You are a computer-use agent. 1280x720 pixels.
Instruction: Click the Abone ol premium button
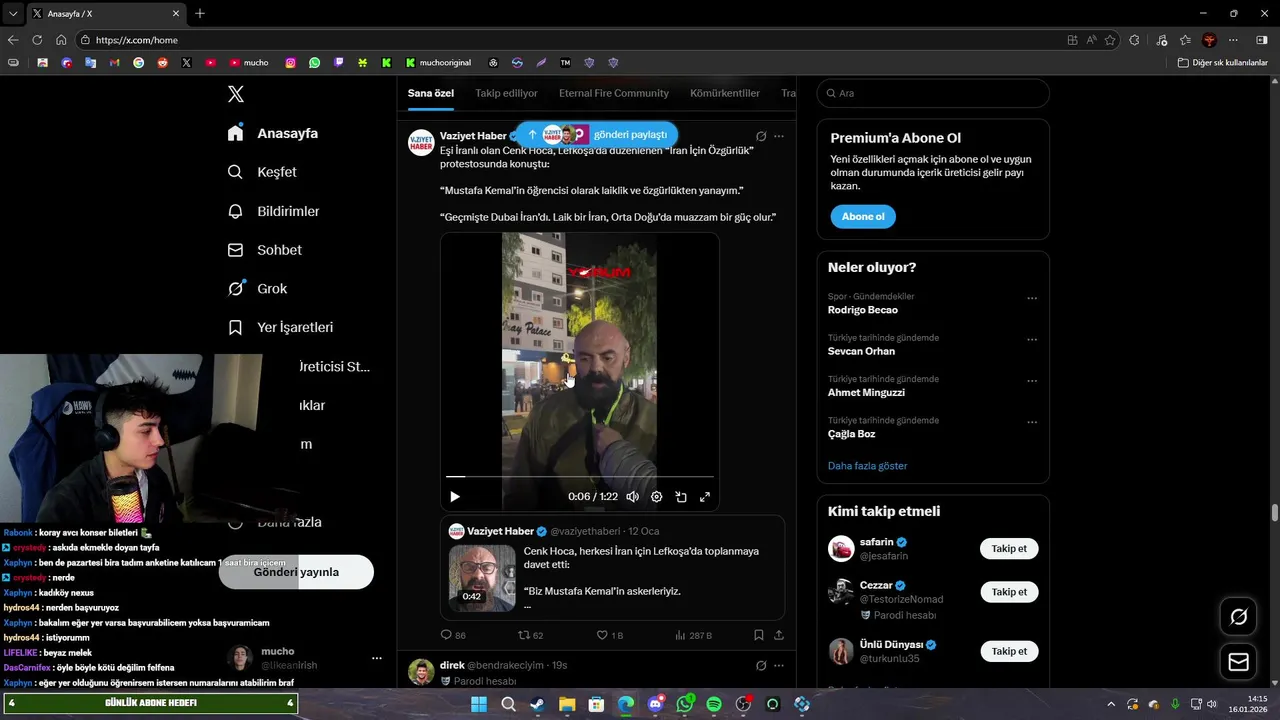point(863,216)
